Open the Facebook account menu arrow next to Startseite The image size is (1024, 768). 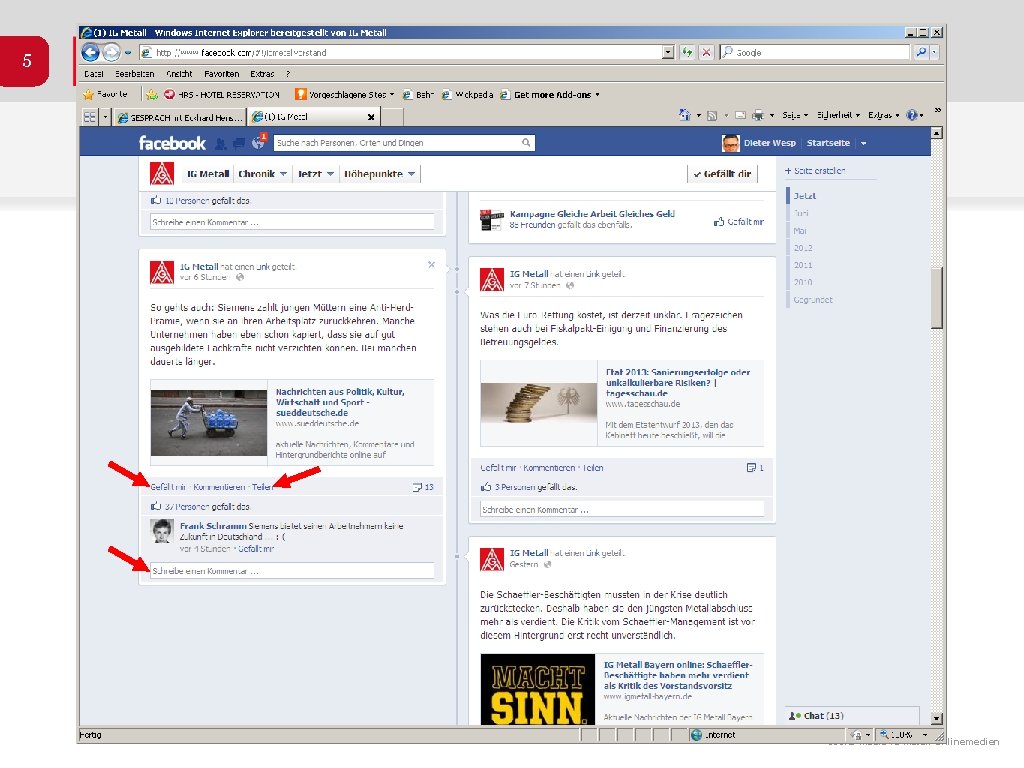tap(863, 143)
